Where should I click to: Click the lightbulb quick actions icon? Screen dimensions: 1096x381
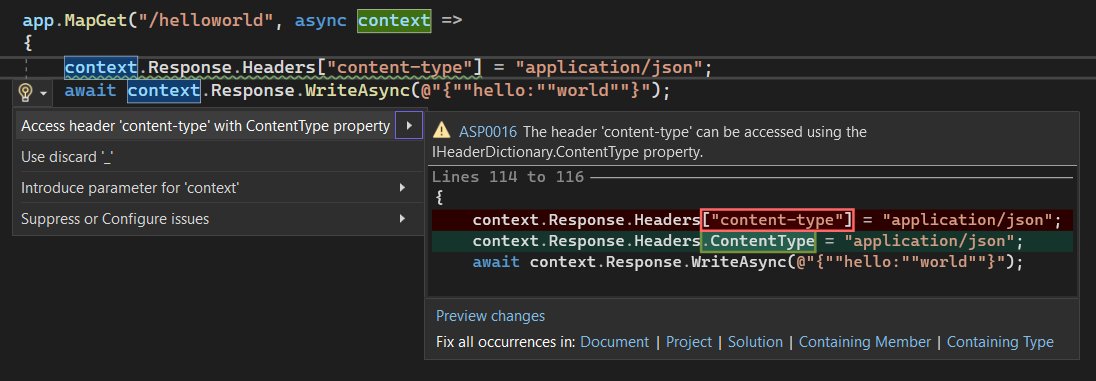(x=26, y=92)
